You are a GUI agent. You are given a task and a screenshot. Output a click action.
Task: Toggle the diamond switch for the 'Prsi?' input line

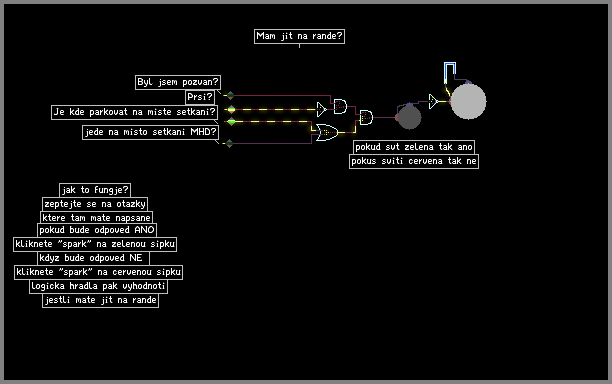click(x=231, y=109)
